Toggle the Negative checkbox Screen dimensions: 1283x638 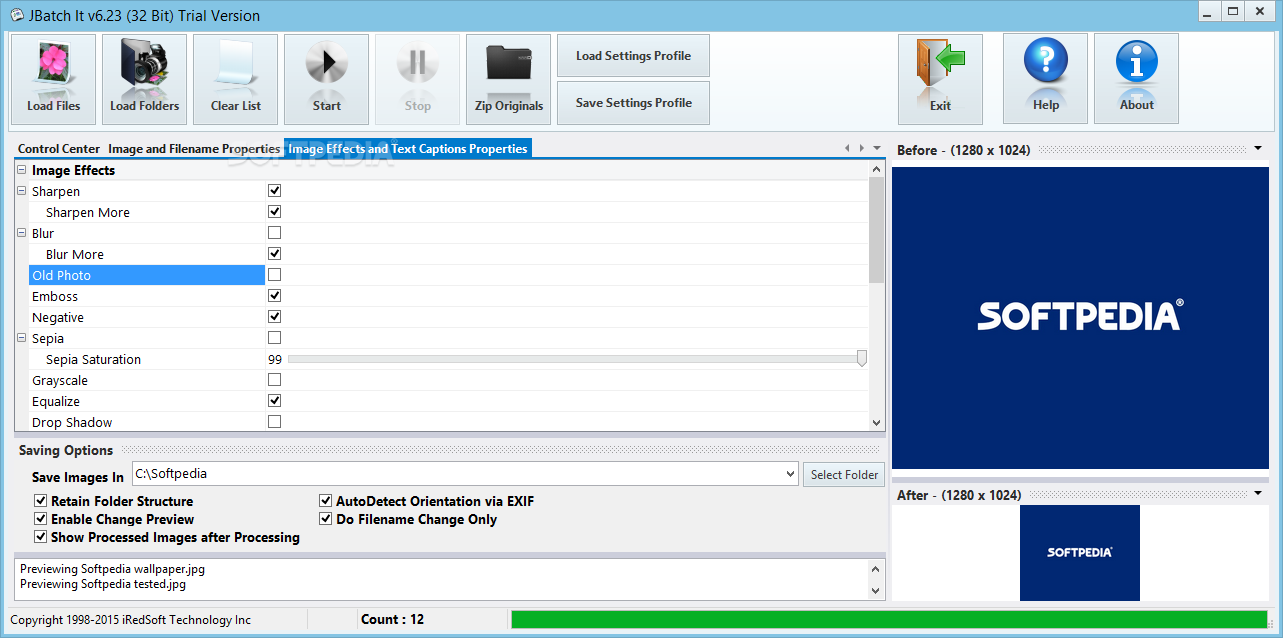pos(274,316)
